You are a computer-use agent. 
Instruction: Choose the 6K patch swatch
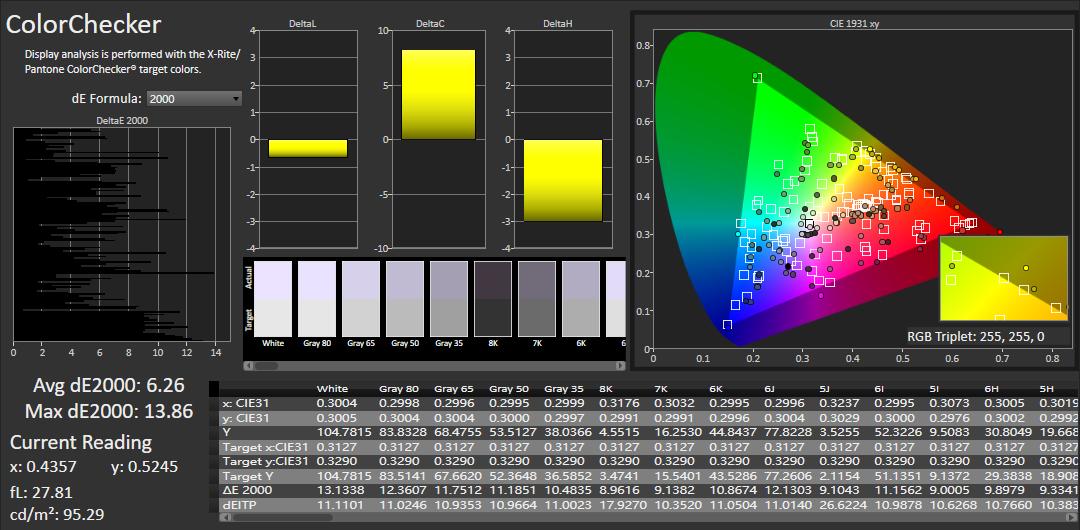(x=581, y=298)
